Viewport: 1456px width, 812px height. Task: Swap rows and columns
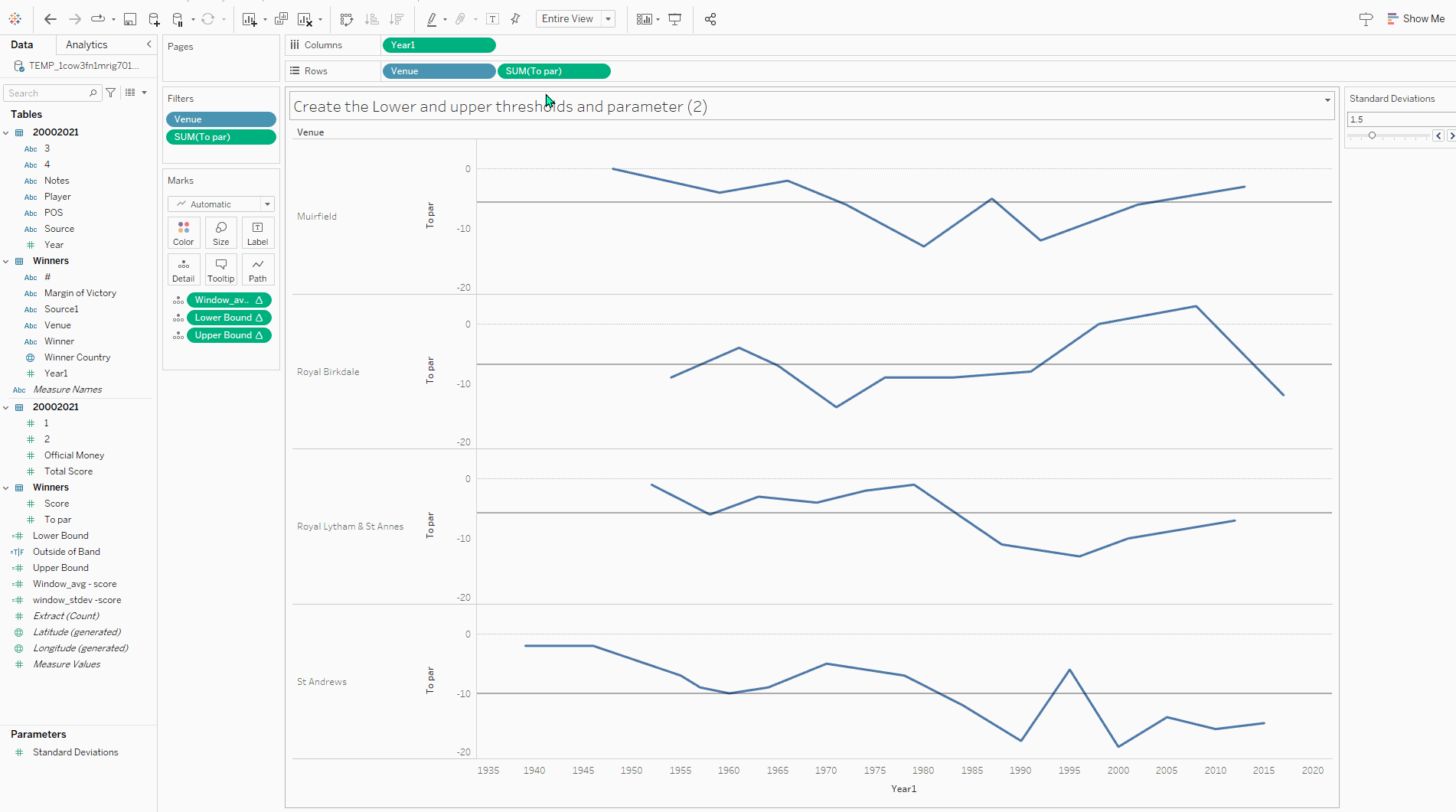[347, 19]
